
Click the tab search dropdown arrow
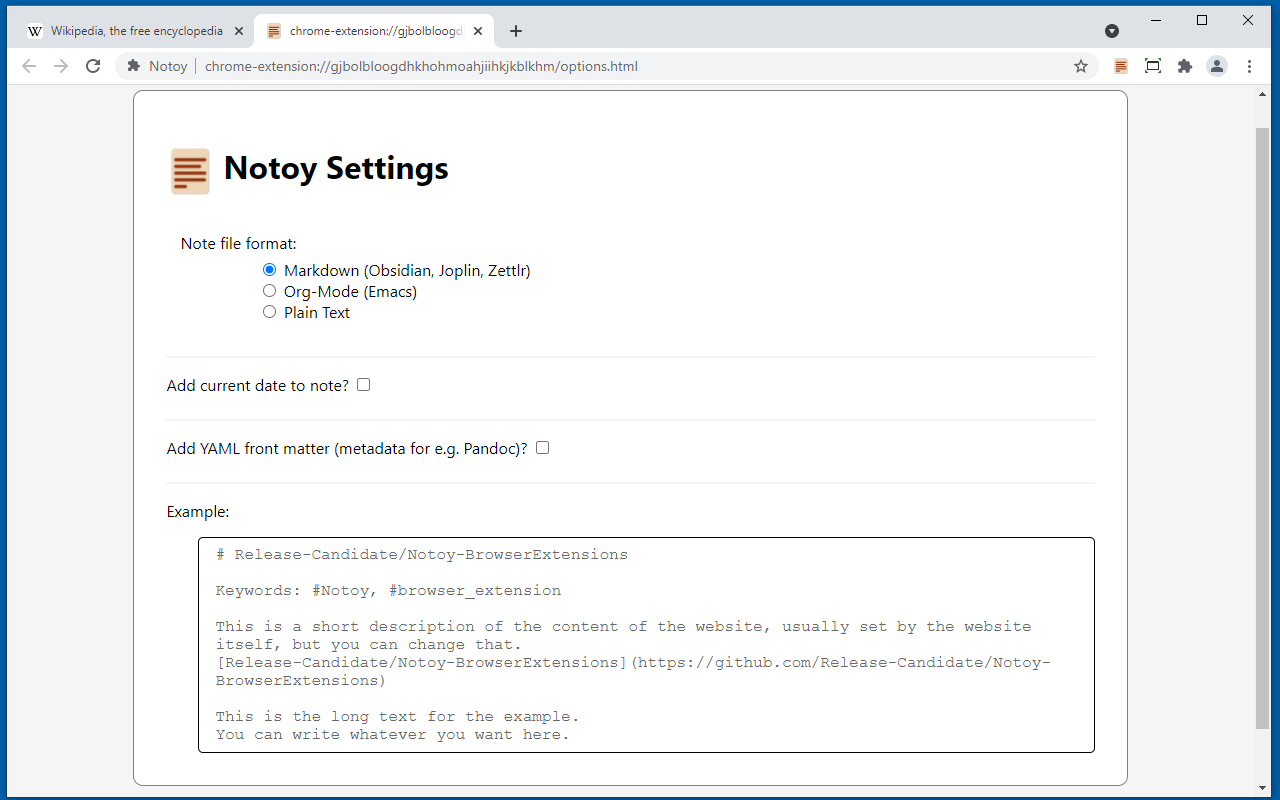pyautogui.click(x=1112, y=31)
